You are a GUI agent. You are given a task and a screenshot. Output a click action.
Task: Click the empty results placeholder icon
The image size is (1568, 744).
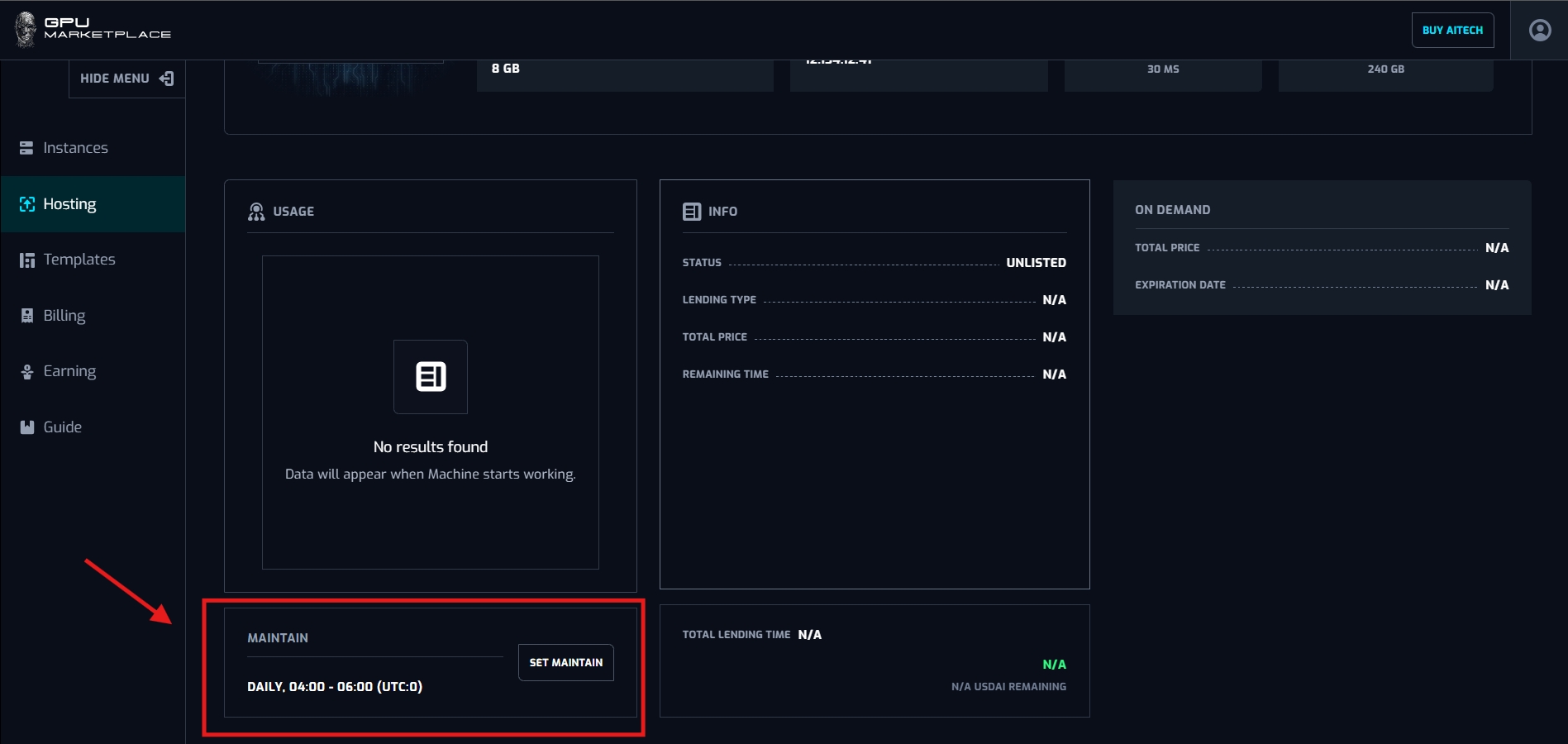[431, 377]
